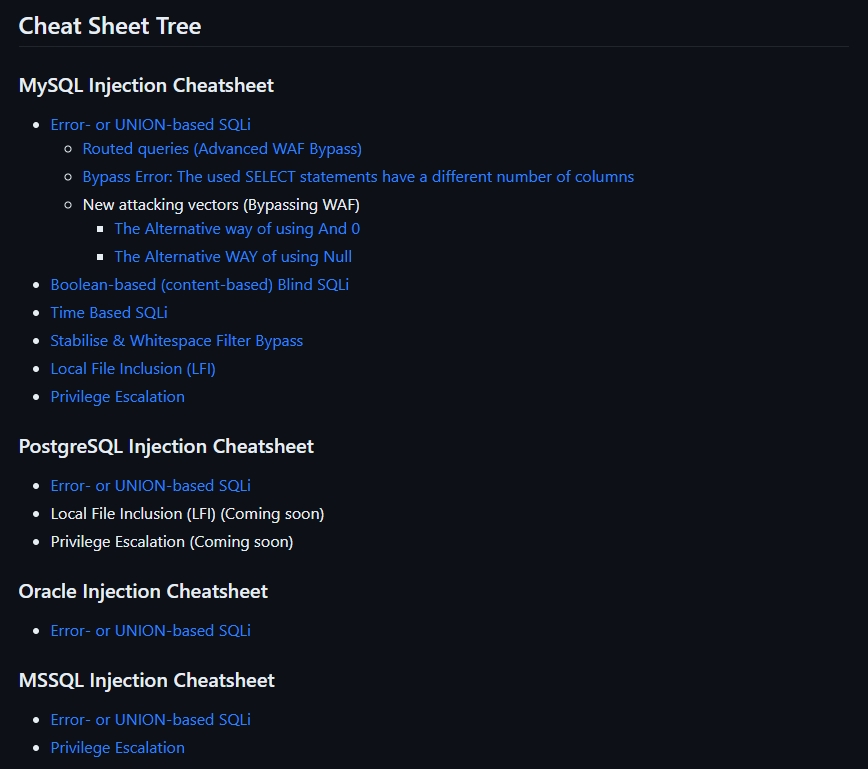Image resolution: width=868 pixels, height=769 pixels.
Task: Open Privilege Escalation link under MySQL section
Action: 117,396
